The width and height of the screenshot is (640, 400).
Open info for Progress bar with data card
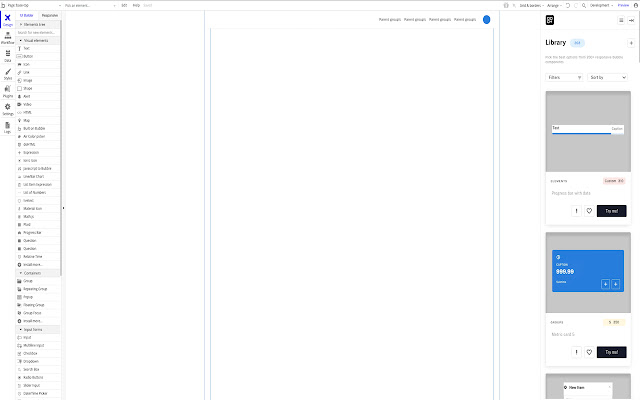click(576, 211)
